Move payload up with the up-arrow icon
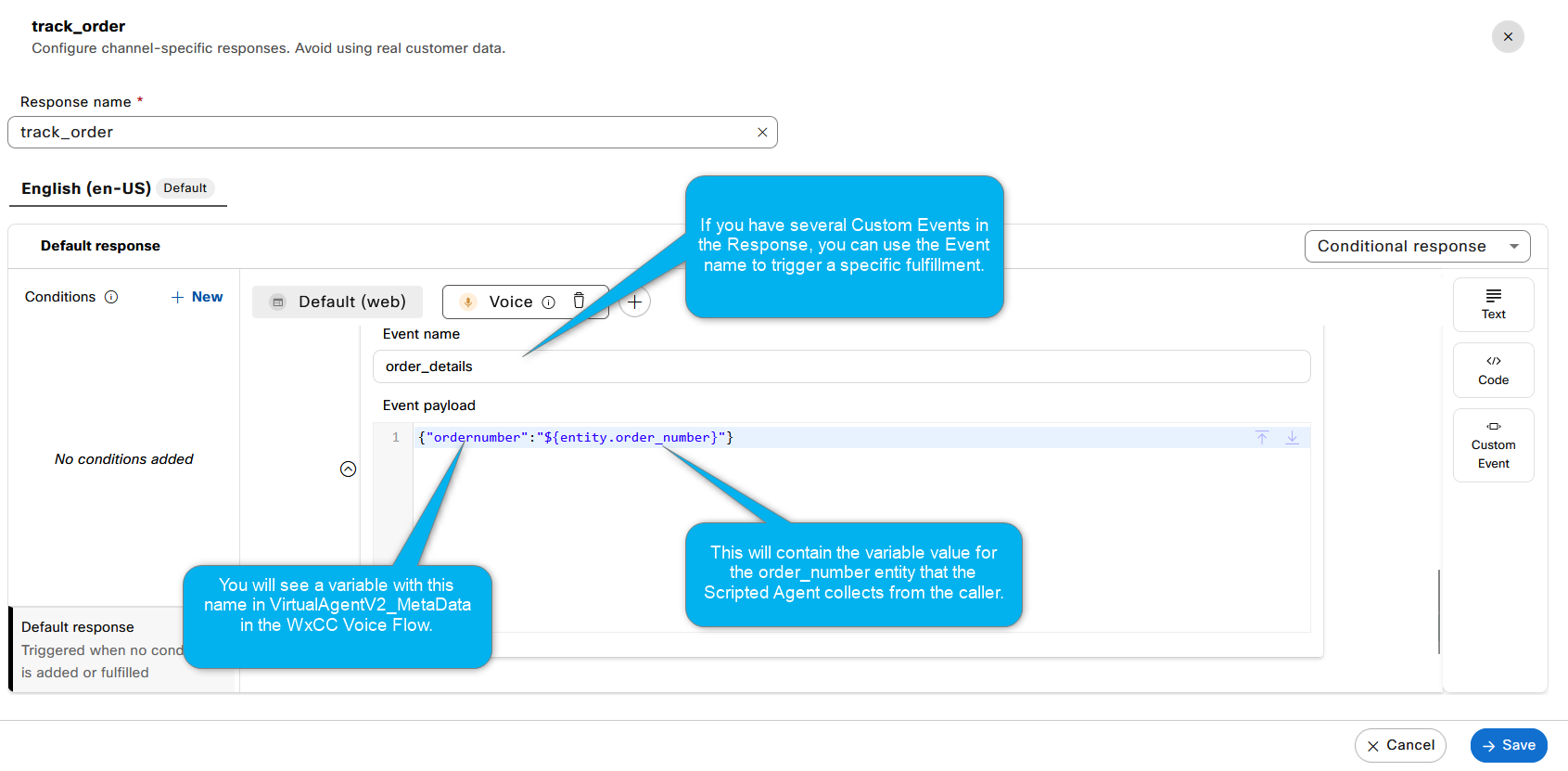1568x771 pixels. click(1261, 437)
